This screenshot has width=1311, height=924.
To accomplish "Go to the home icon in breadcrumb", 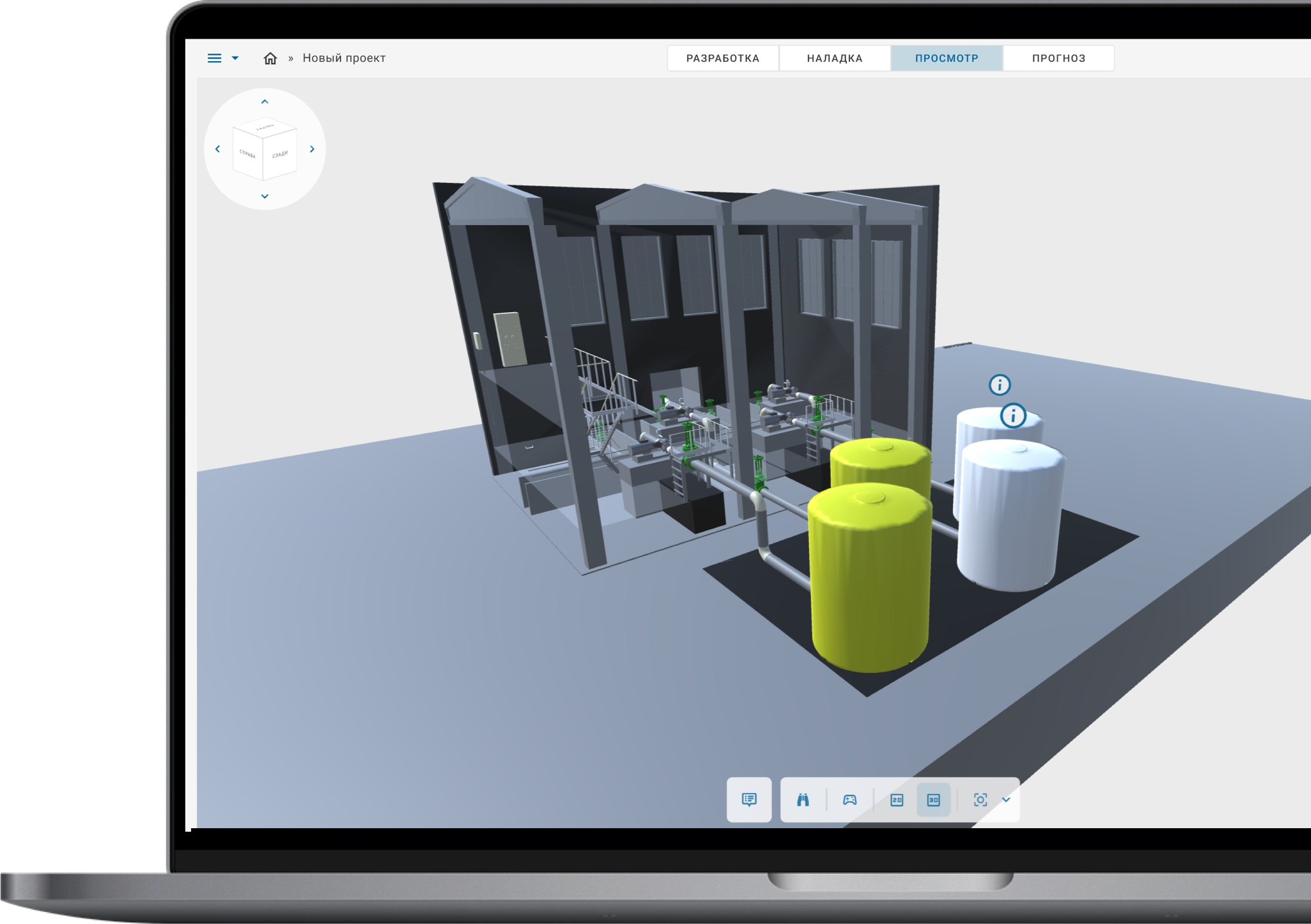I will [270, 58].
